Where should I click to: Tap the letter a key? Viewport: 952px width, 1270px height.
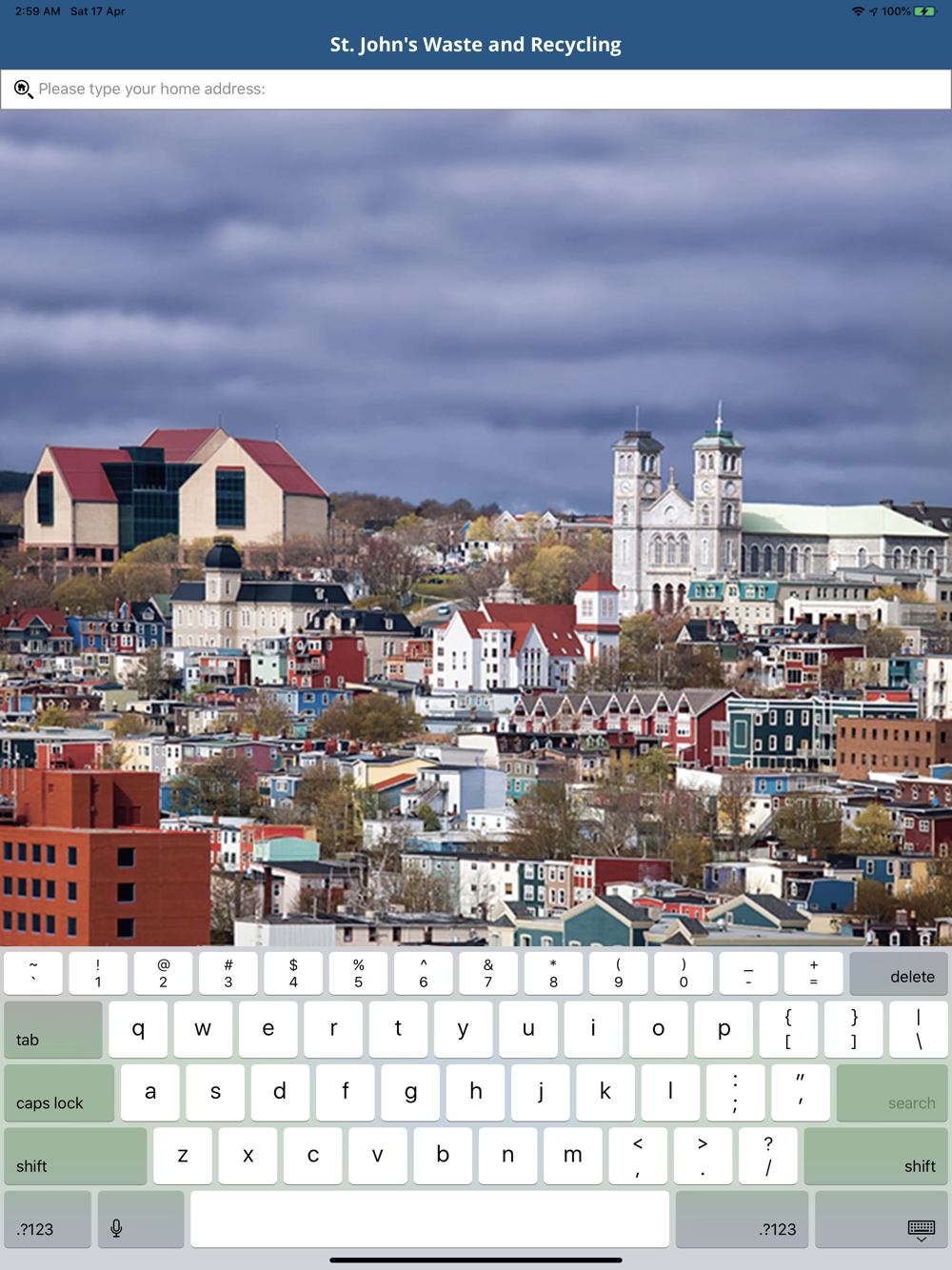click(x=150, y=1092)
